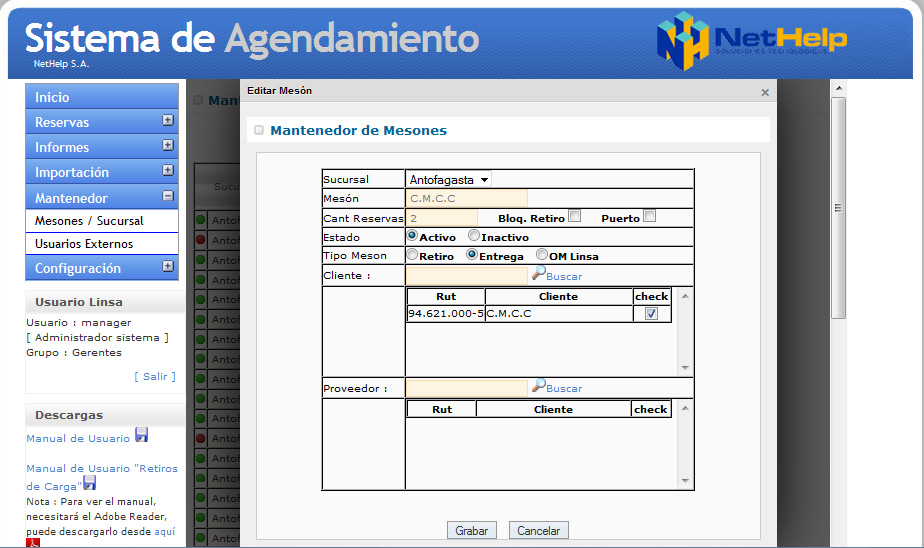This screenshot has height=548, width=924.
Task: Click floppy disk icon after Retiros de Carga
Action: click(90, 483)
